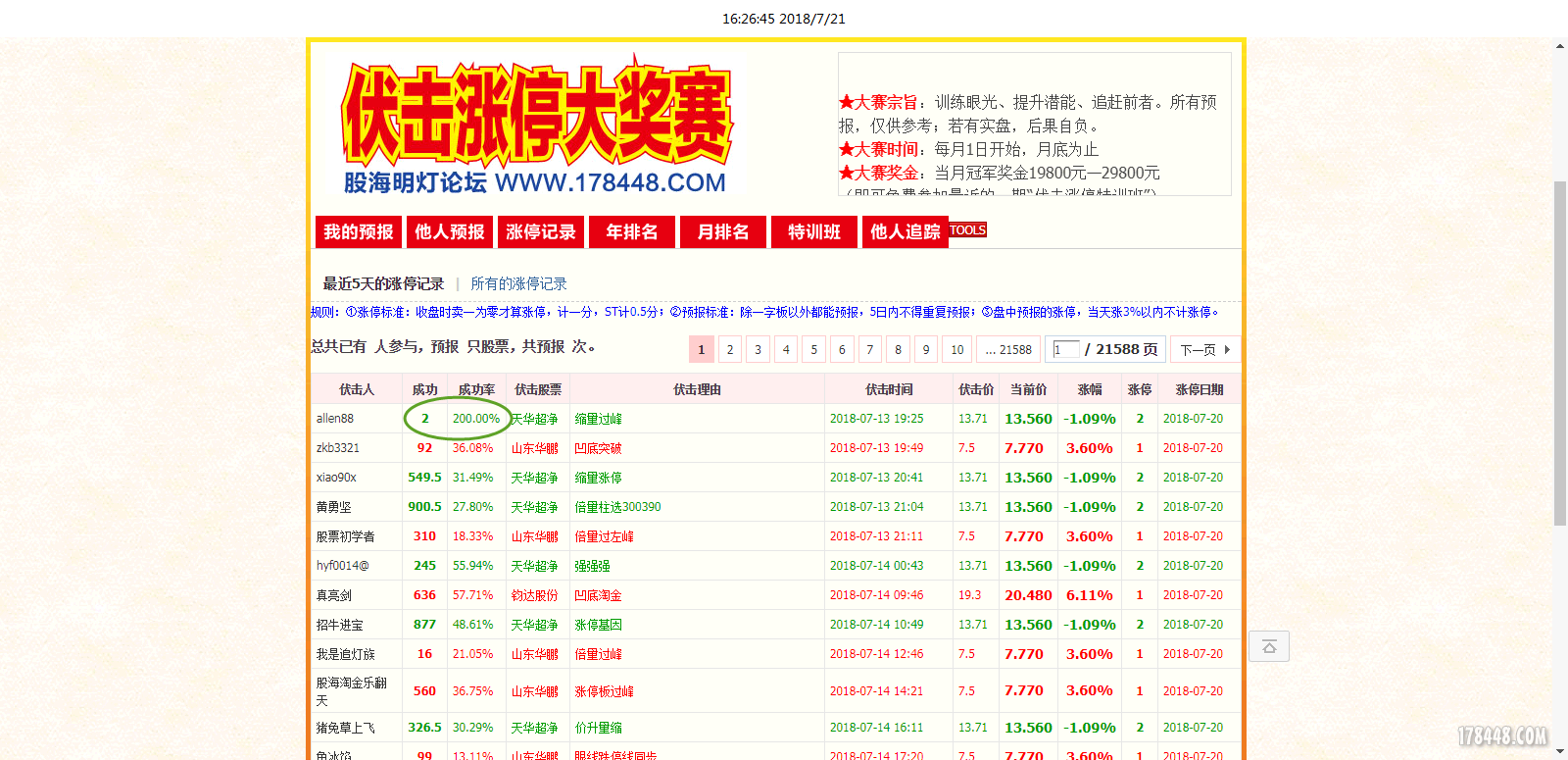
Task: Open user zkb3321 profile
Action: tap(338, 448)
